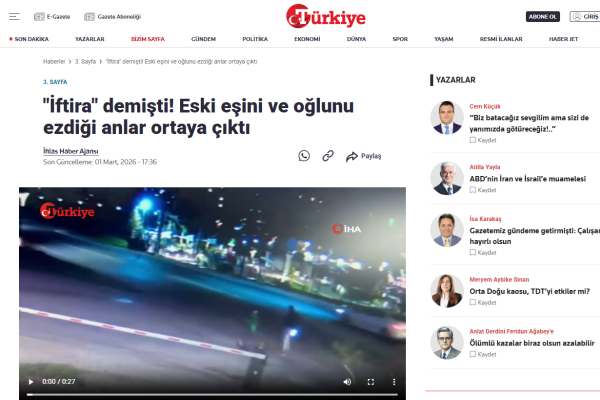Image resolution: width=600 pixels, height=400 pixels.
Task: Open the E-Gazete link
Action: 52,16
